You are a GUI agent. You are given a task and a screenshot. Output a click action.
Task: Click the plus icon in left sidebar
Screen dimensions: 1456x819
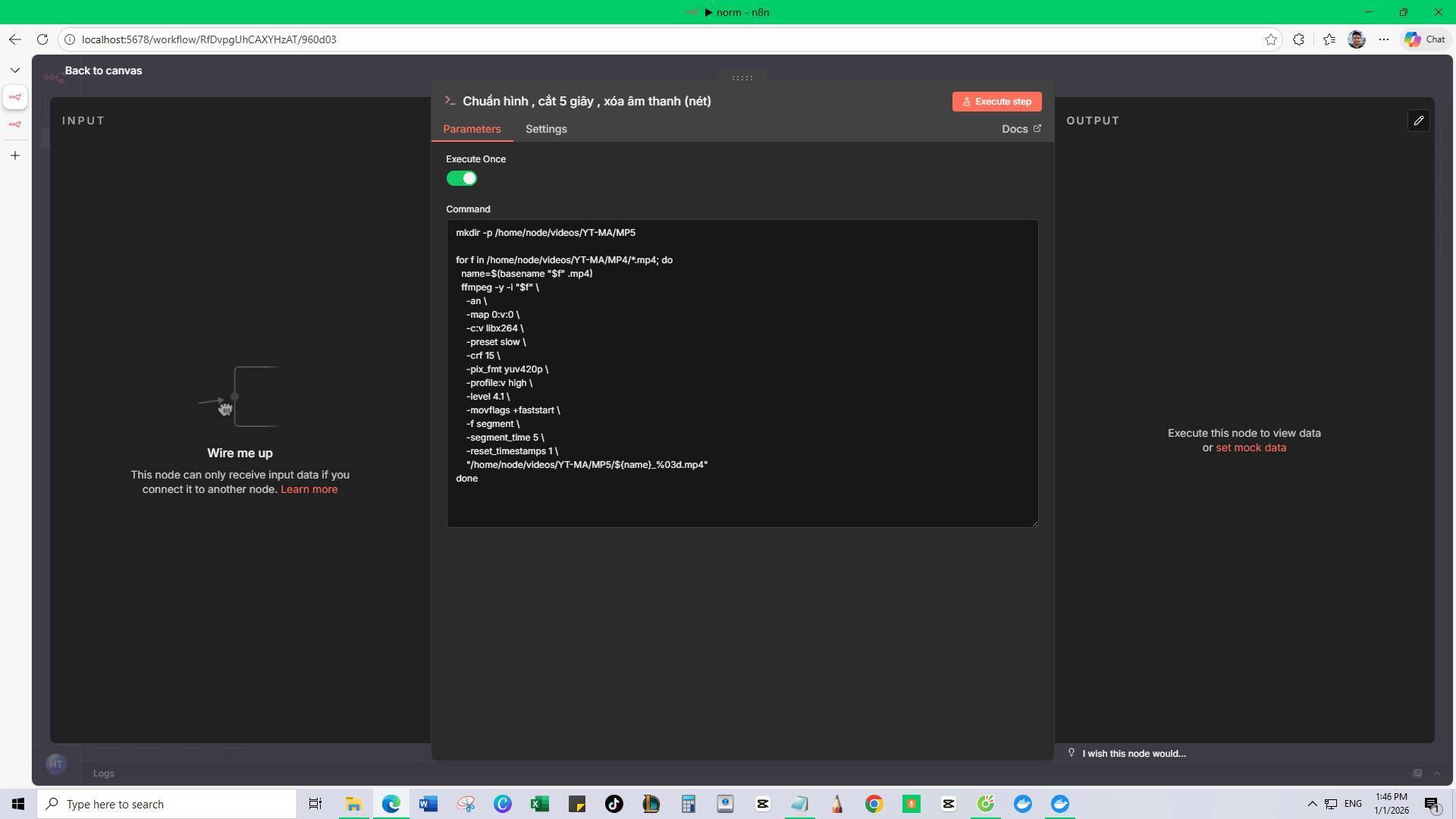[x=14, y=155]
